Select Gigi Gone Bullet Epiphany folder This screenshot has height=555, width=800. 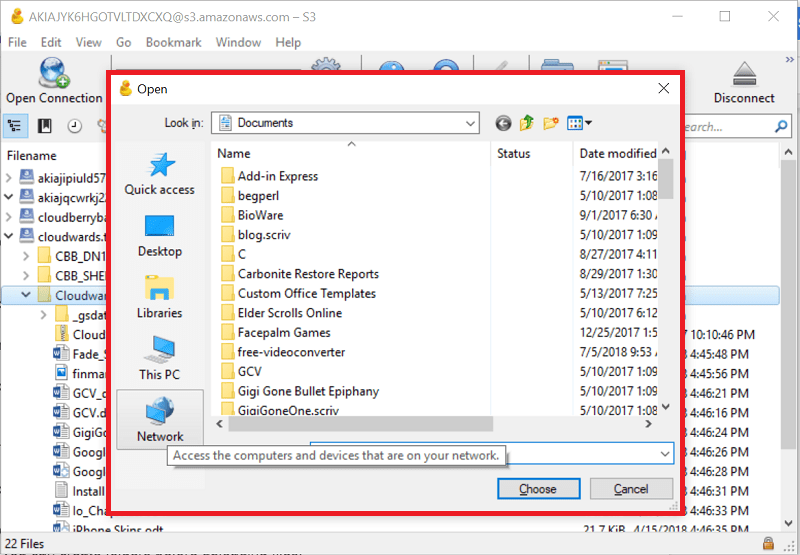[299, 391]
